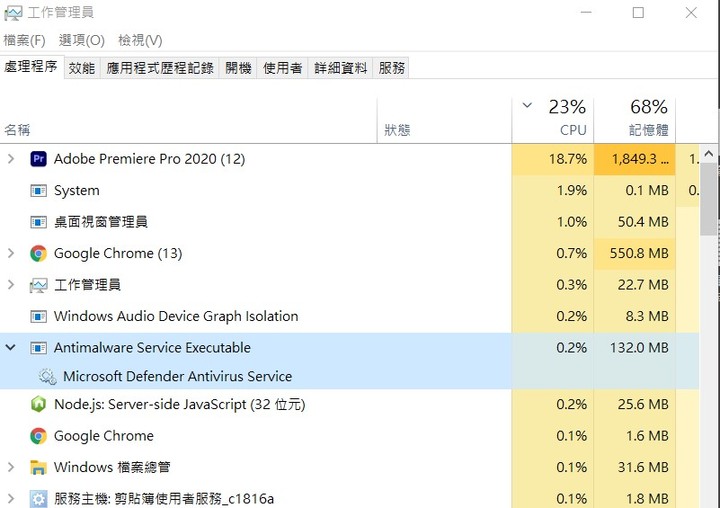Expand the 工作管理員 process row
The height and width of the screenshot is (508, 720).
(11, 285)
